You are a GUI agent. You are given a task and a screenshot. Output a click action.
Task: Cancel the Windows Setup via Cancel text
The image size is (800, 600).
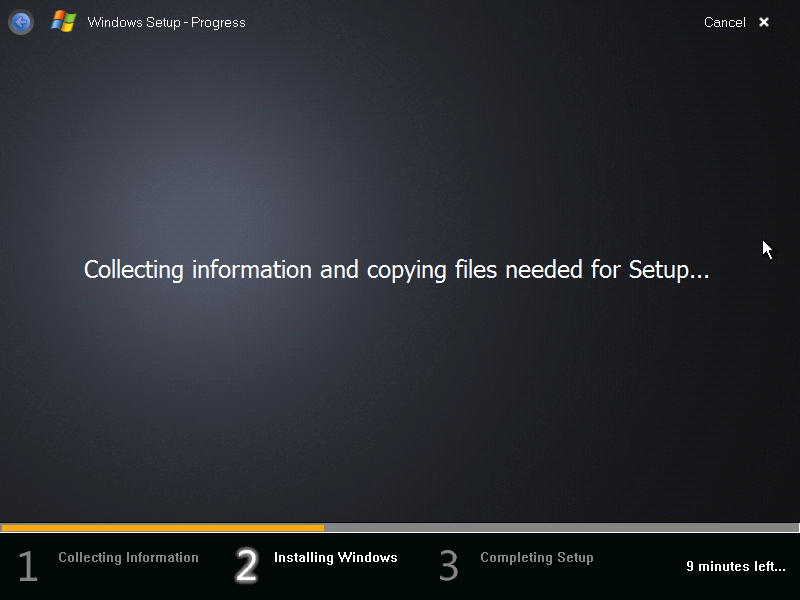(x=724, y=22)
